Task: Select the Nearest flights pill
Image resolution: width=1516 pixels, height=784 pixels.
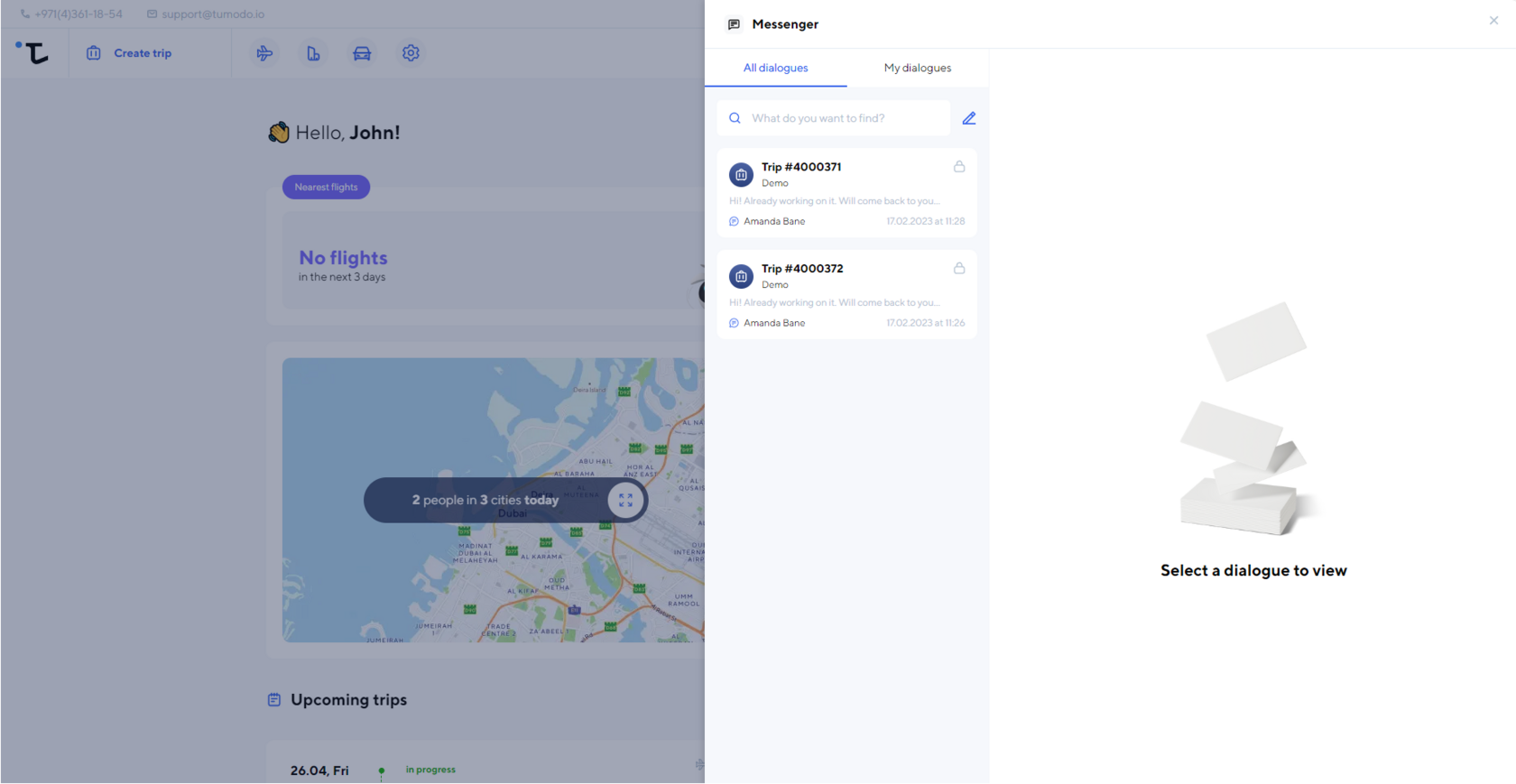Action: [326, 187]
